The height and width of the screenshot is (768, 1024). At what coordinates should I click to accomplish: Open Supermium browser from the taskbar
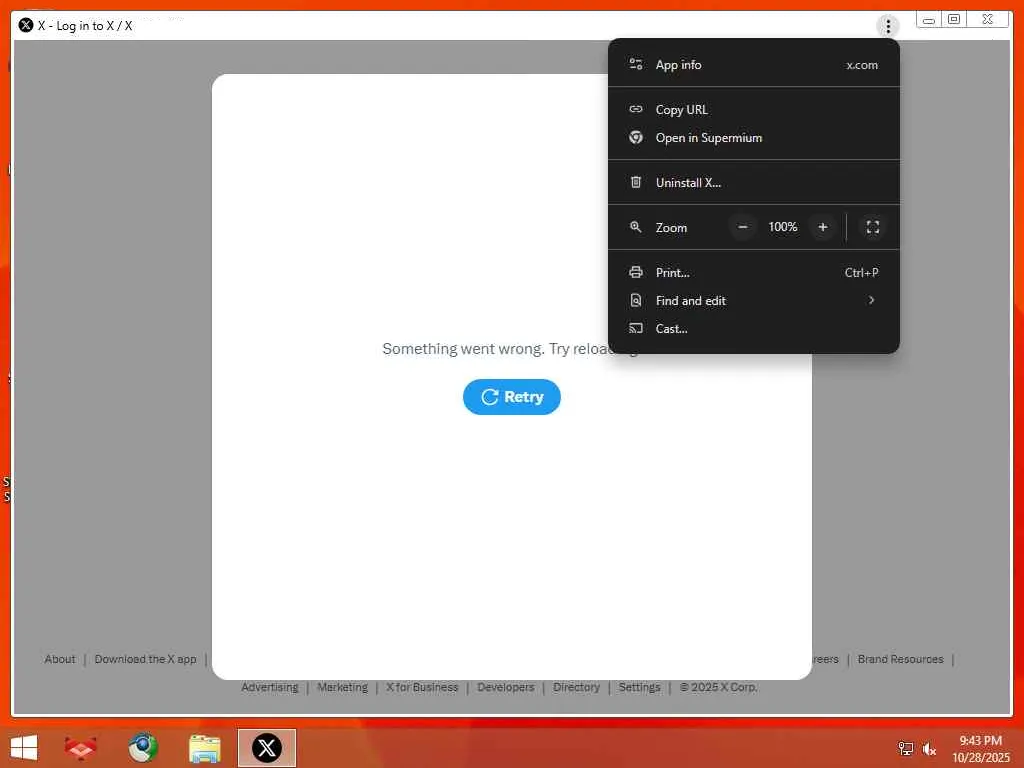pyautogui.click(x=142, y=748)
